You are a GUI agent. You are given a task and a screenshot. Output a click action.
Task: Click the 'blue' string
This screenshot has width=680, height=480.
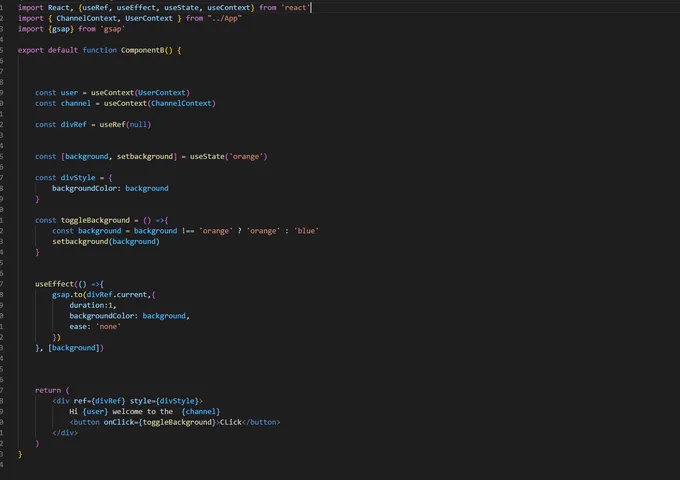(x=306, y=231)
